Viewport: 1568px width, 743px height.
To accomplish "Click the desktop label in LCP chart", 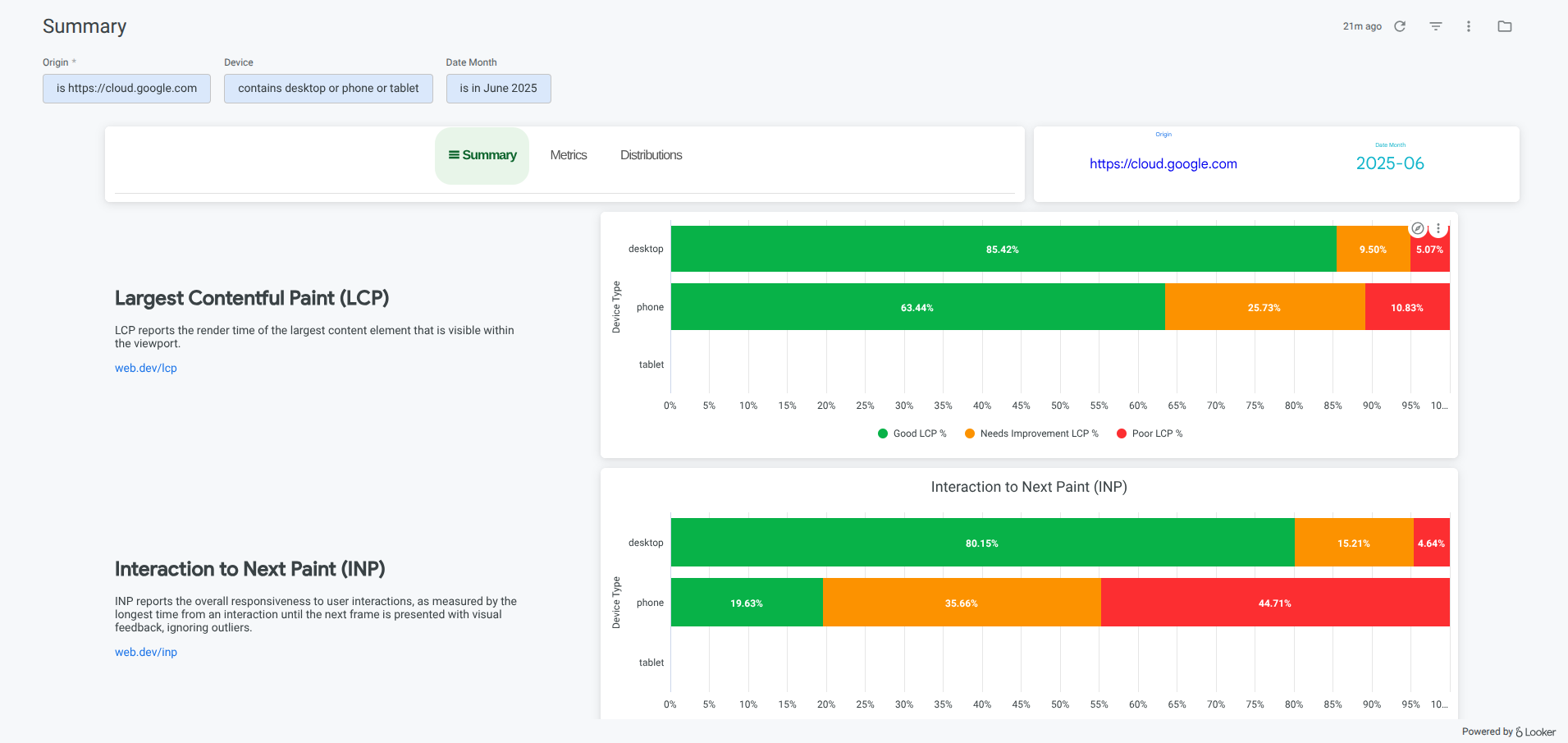I will (646, 249).
